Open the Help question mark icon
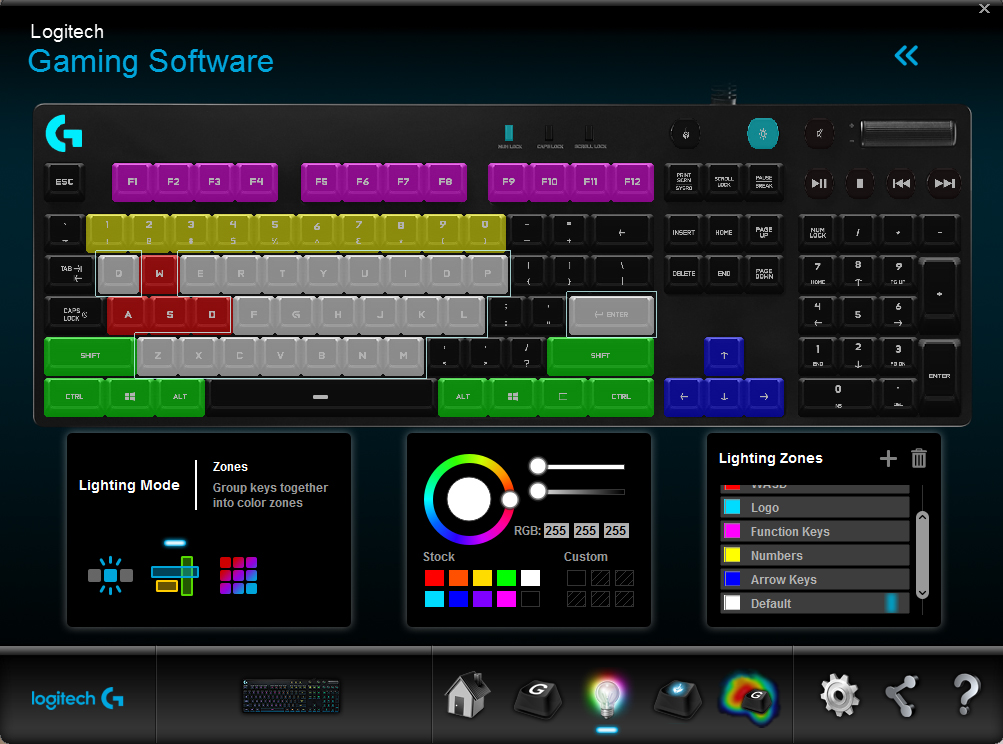This screenshot has width=1003, height=744. pos(966,695)
